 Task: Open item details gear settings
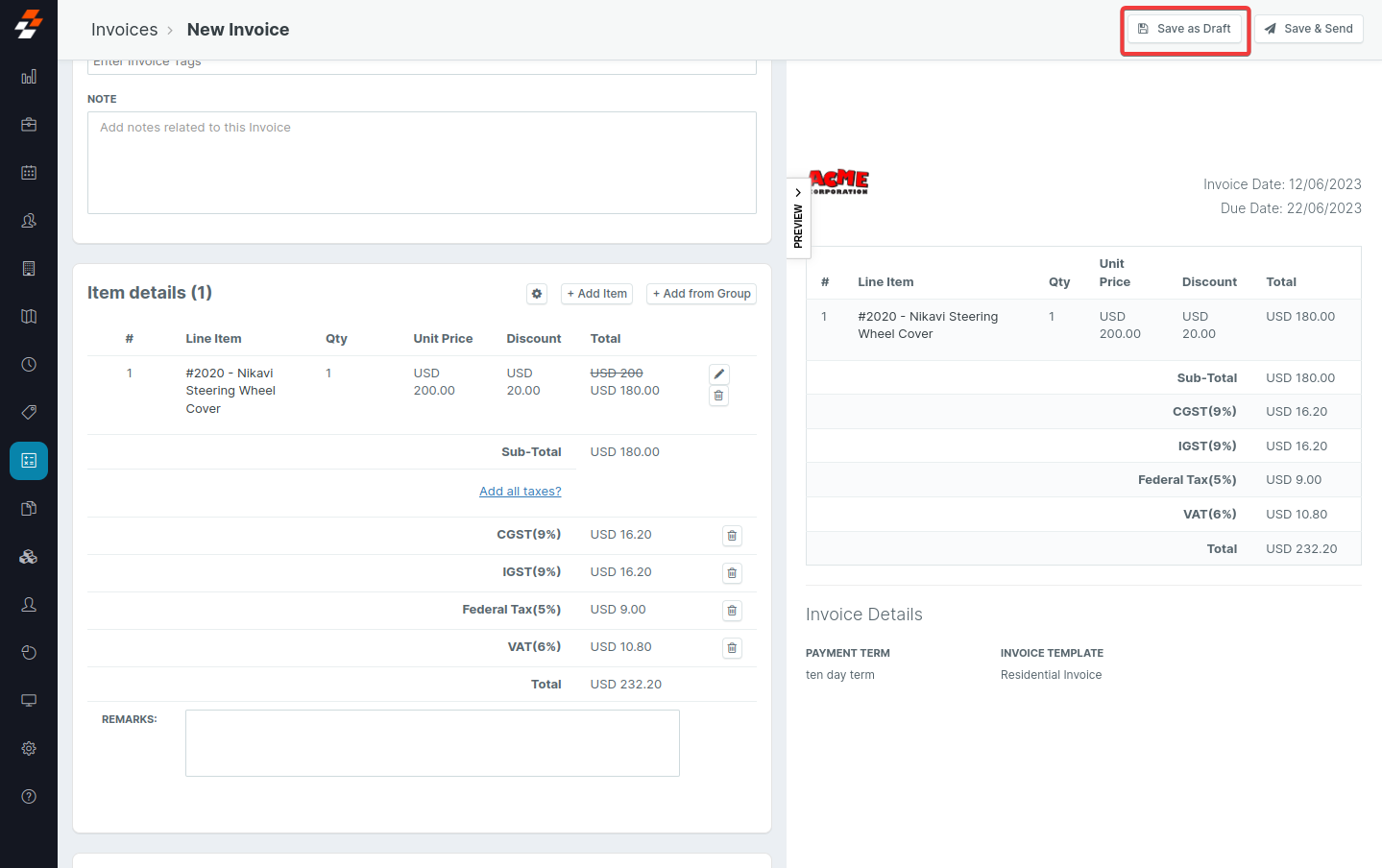(537, 294)
